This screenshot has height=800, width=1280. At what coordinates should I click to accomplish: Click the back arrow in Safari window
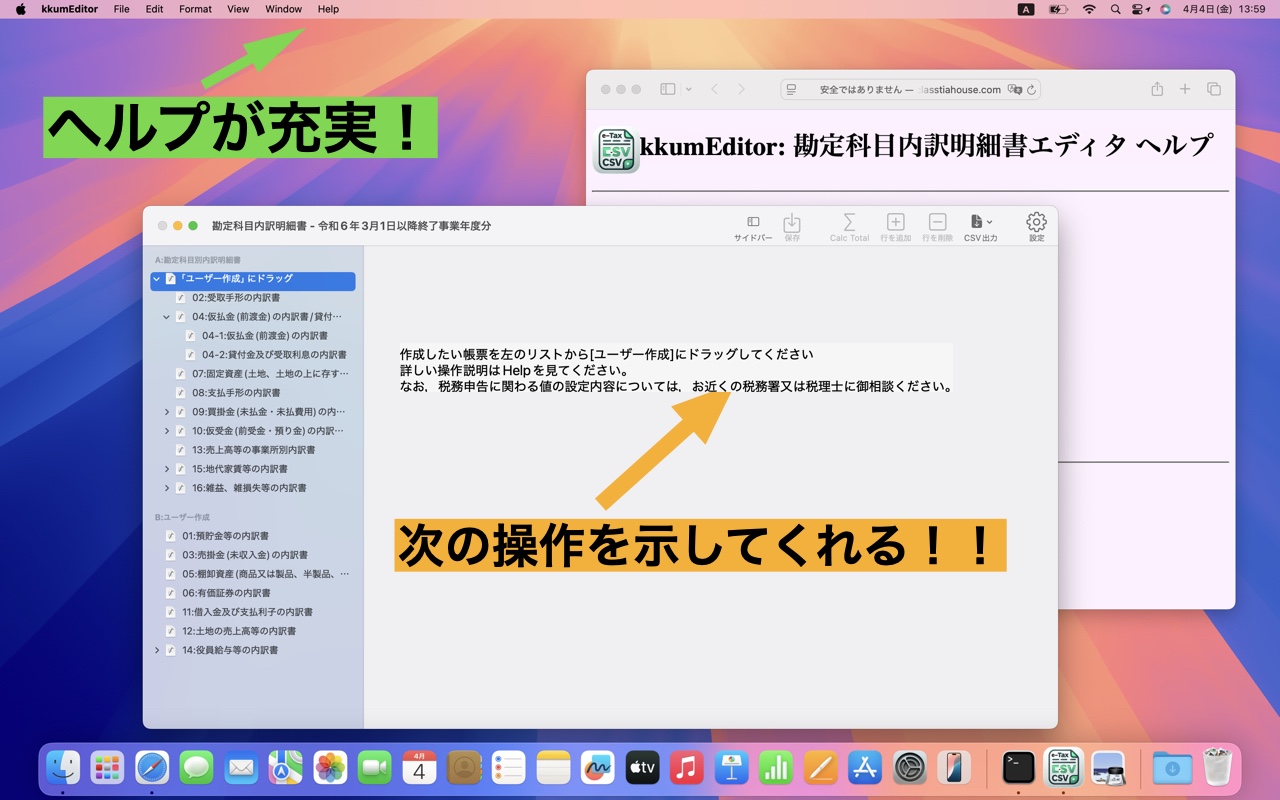pos(714,89)
